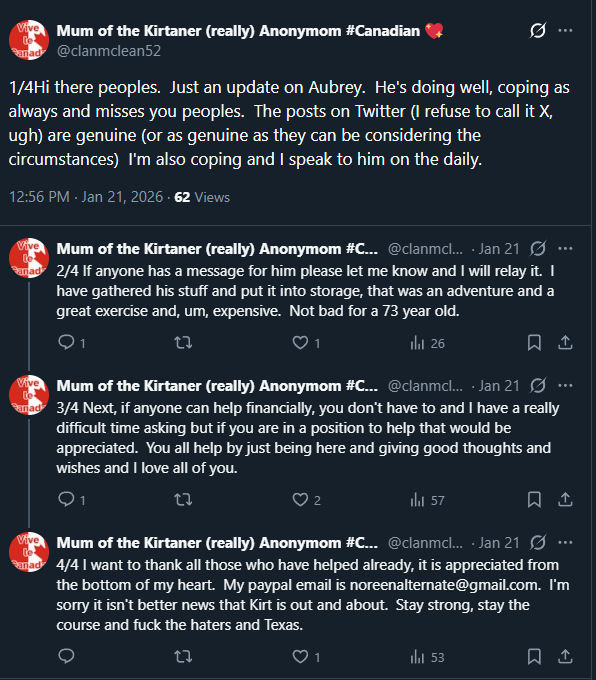Viewport: 596px width, 680px height.
Task: Share the 3/4 financial help post
Action: coord(565,500)
